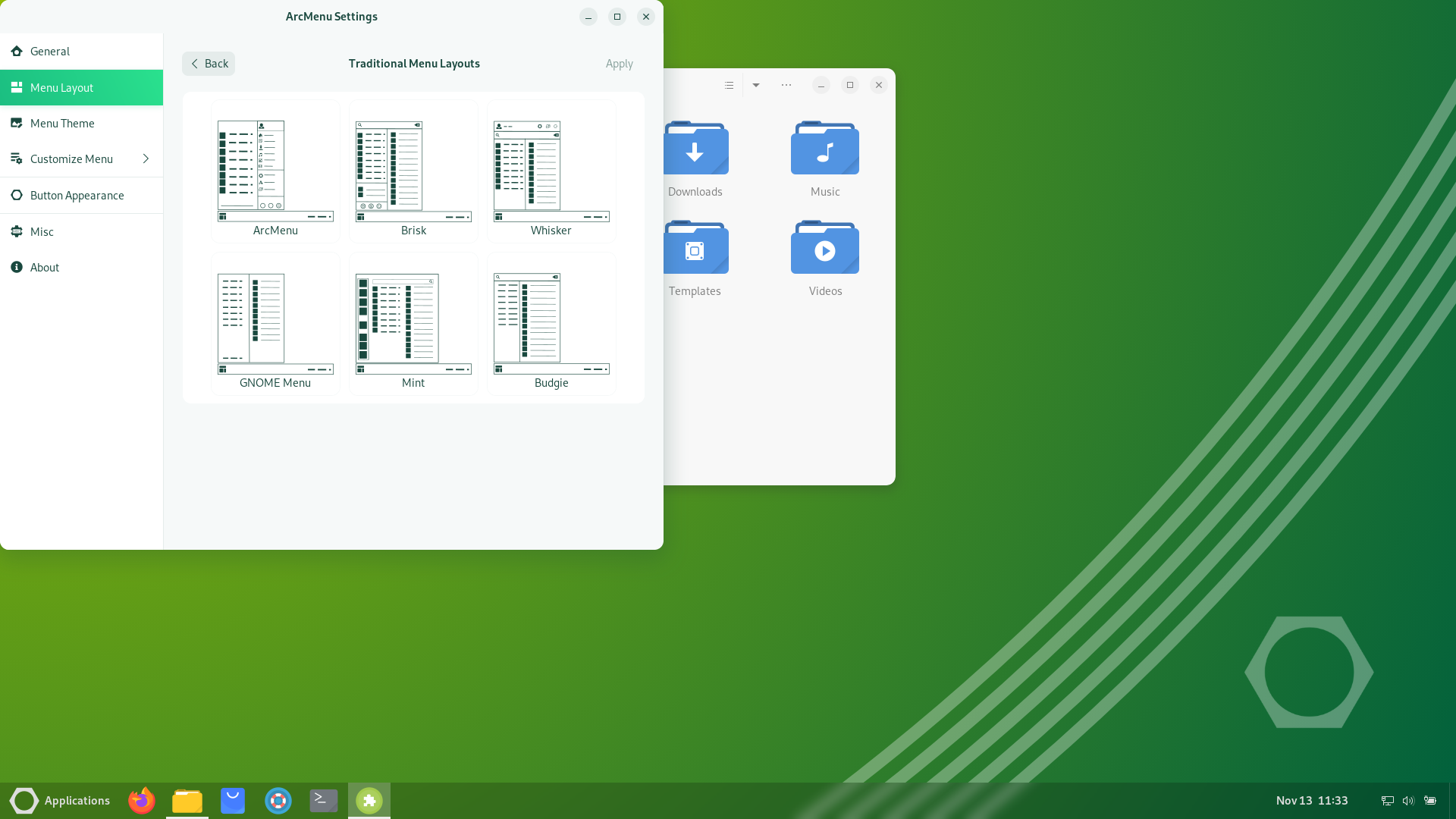
Task: Open the Menu Layout sidebar page
Action: [81, 88]
